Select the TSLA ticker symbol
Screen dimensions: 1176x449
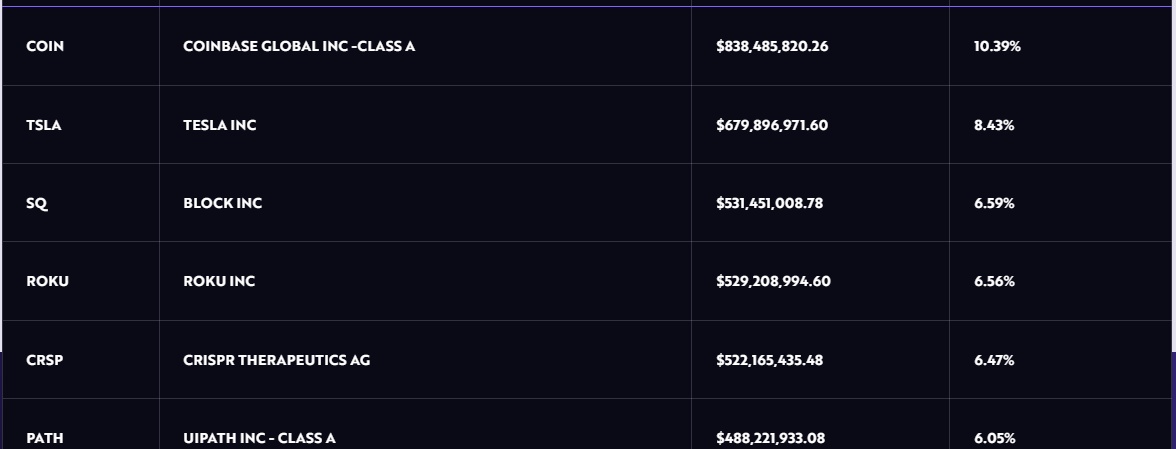(44, 125)
